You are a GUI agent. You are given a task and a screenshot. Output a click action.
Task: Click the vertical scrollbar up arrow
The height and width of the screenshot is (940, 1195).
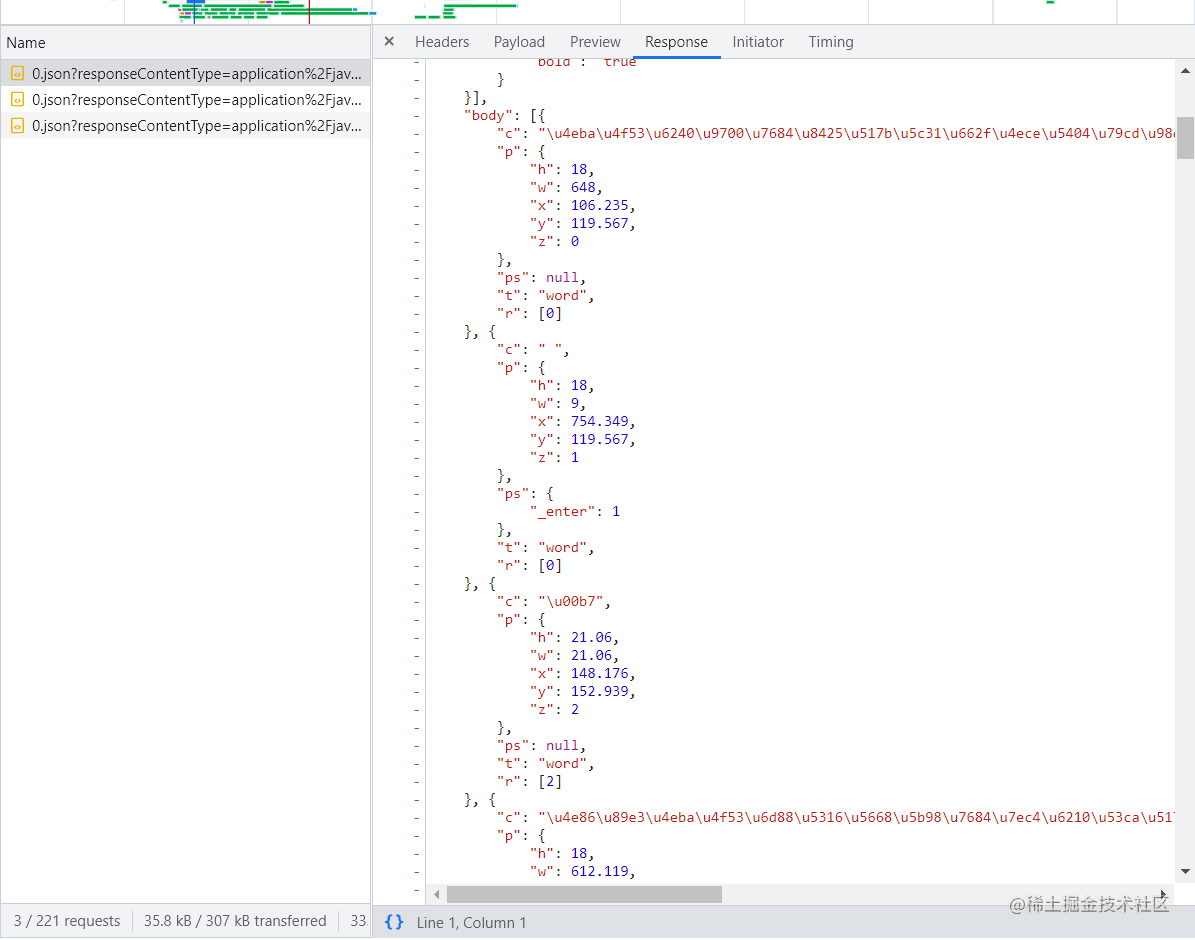[1185, 71]
